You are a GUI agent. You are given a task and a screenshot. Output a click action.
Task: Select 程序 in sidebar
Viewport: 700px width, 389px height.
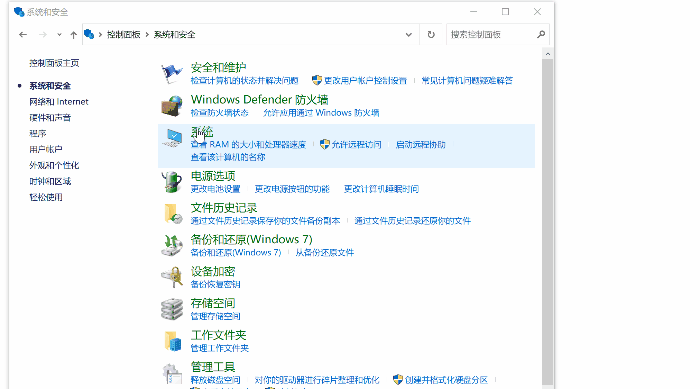38,134
